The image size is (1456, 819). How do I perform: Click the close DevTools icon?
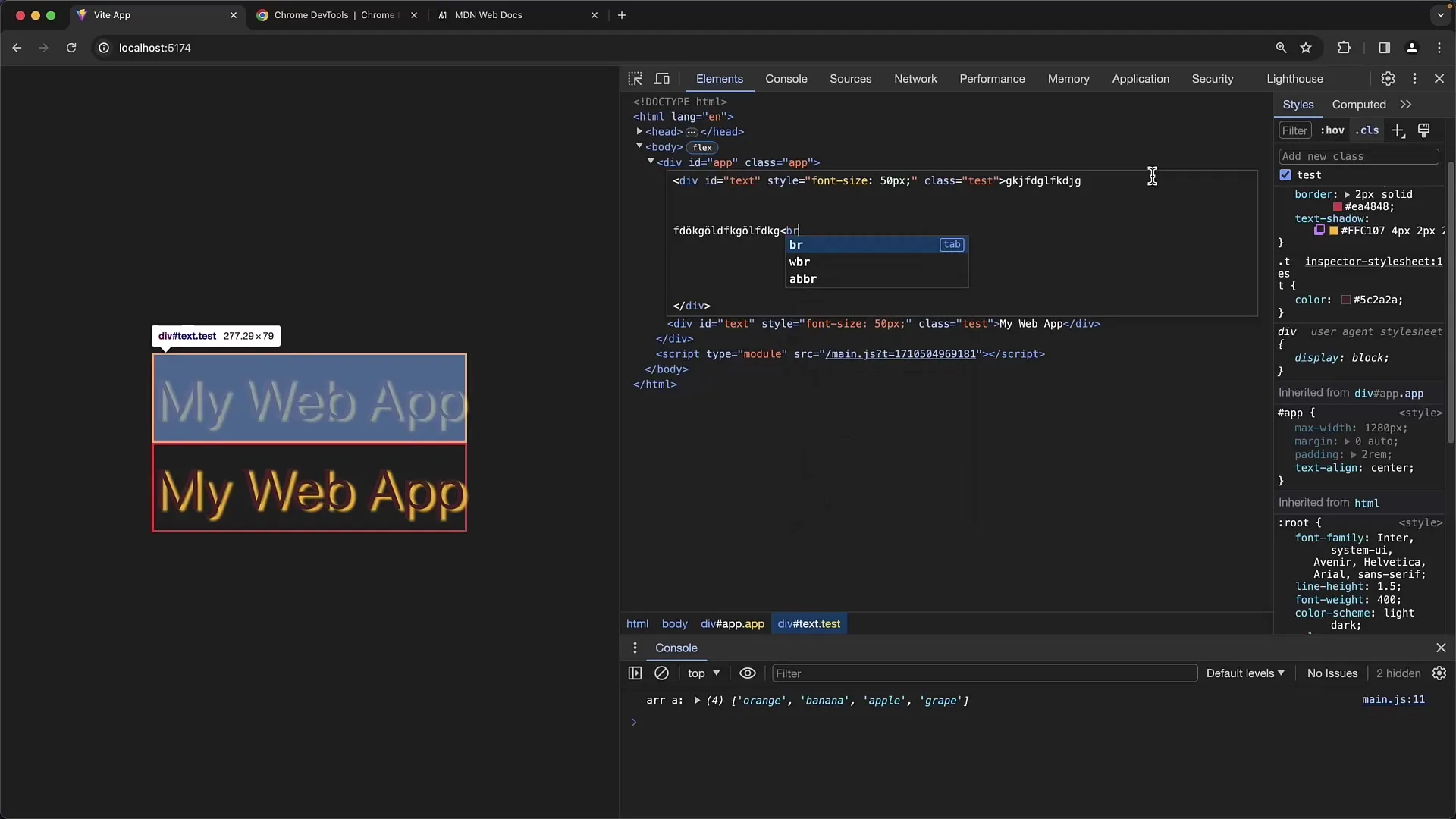pyautogui.click(x=1440, y=78)
